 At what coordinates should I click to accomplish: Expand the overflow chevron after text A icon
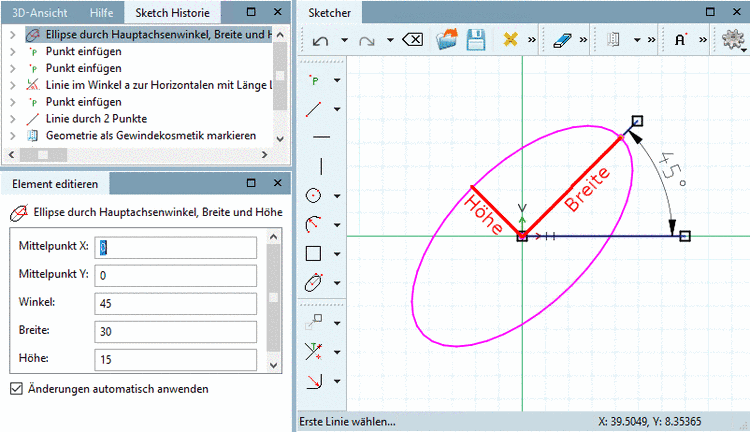click(703, 40)
